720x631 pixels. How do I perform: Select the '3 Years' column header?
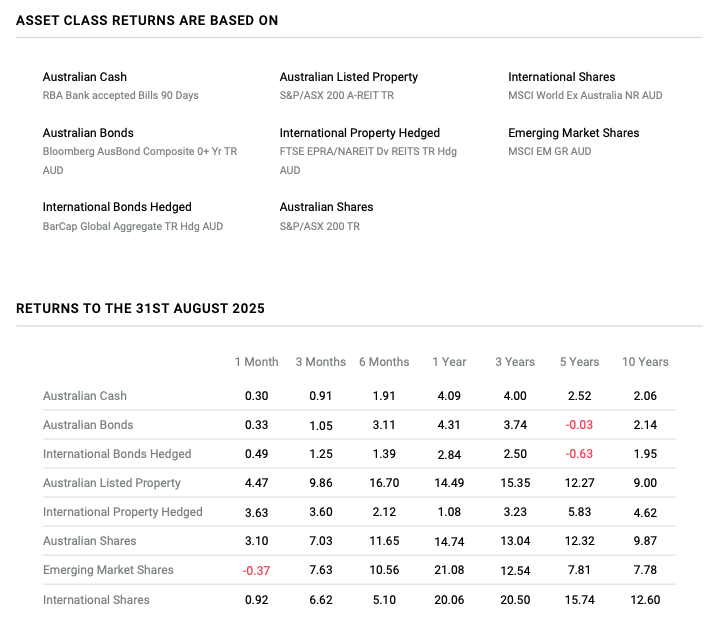(x=514, y=362)
